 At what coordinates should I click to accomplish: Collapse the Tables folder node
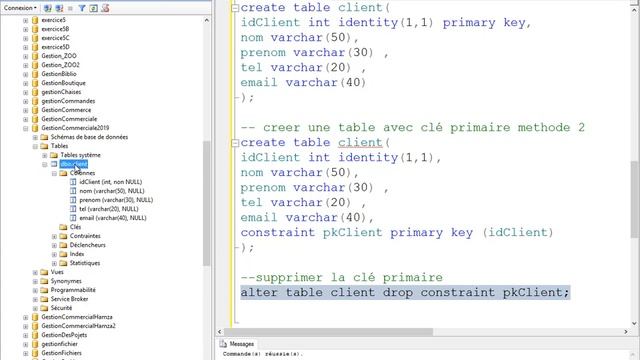35,146
